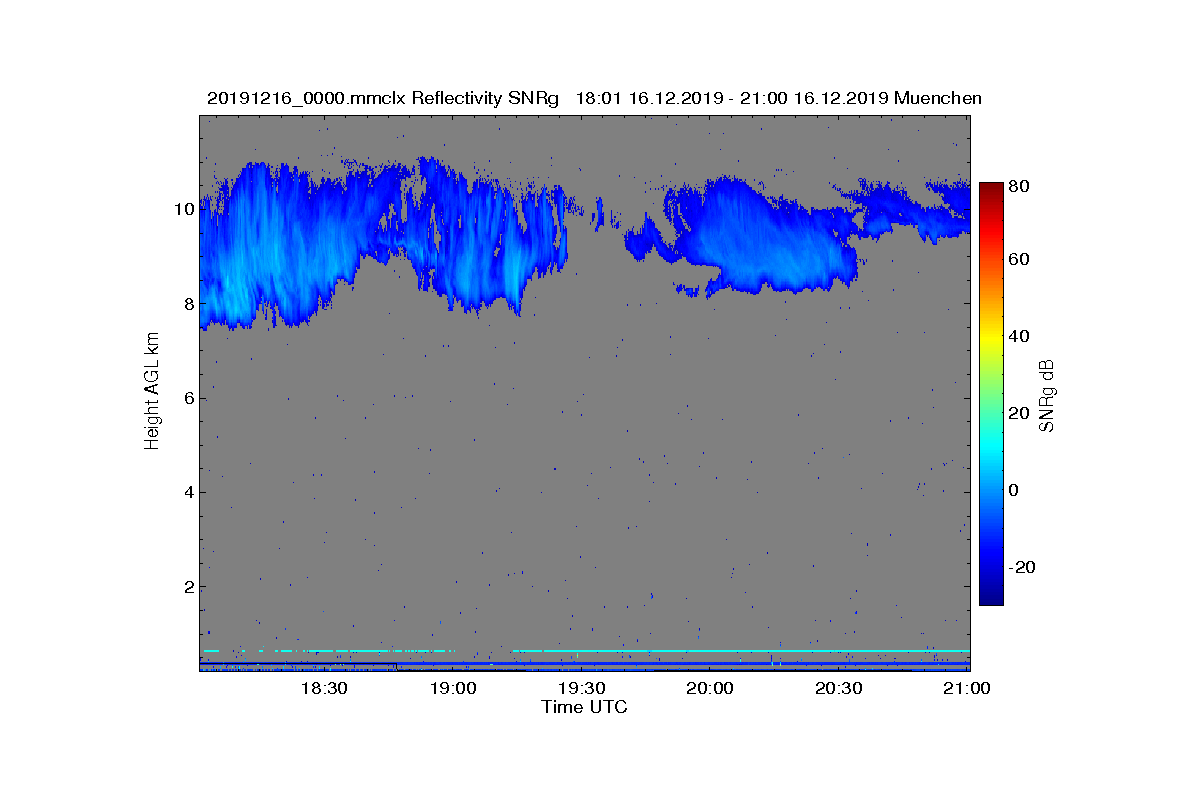The width and height of the screenshot is (1200, 800).
Task: Click the colorbar tick label 20
Action: pos(1020,413)
